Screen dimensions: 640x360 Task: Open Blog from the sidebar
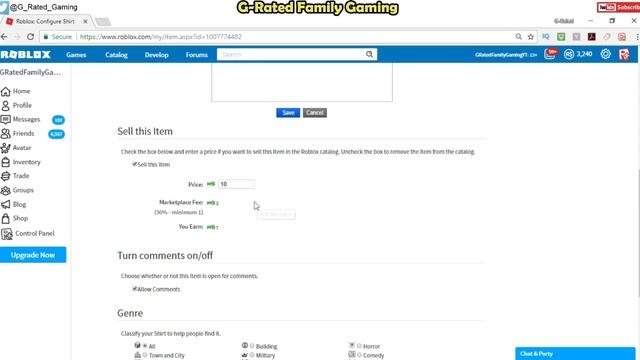(x=14, y=204)
